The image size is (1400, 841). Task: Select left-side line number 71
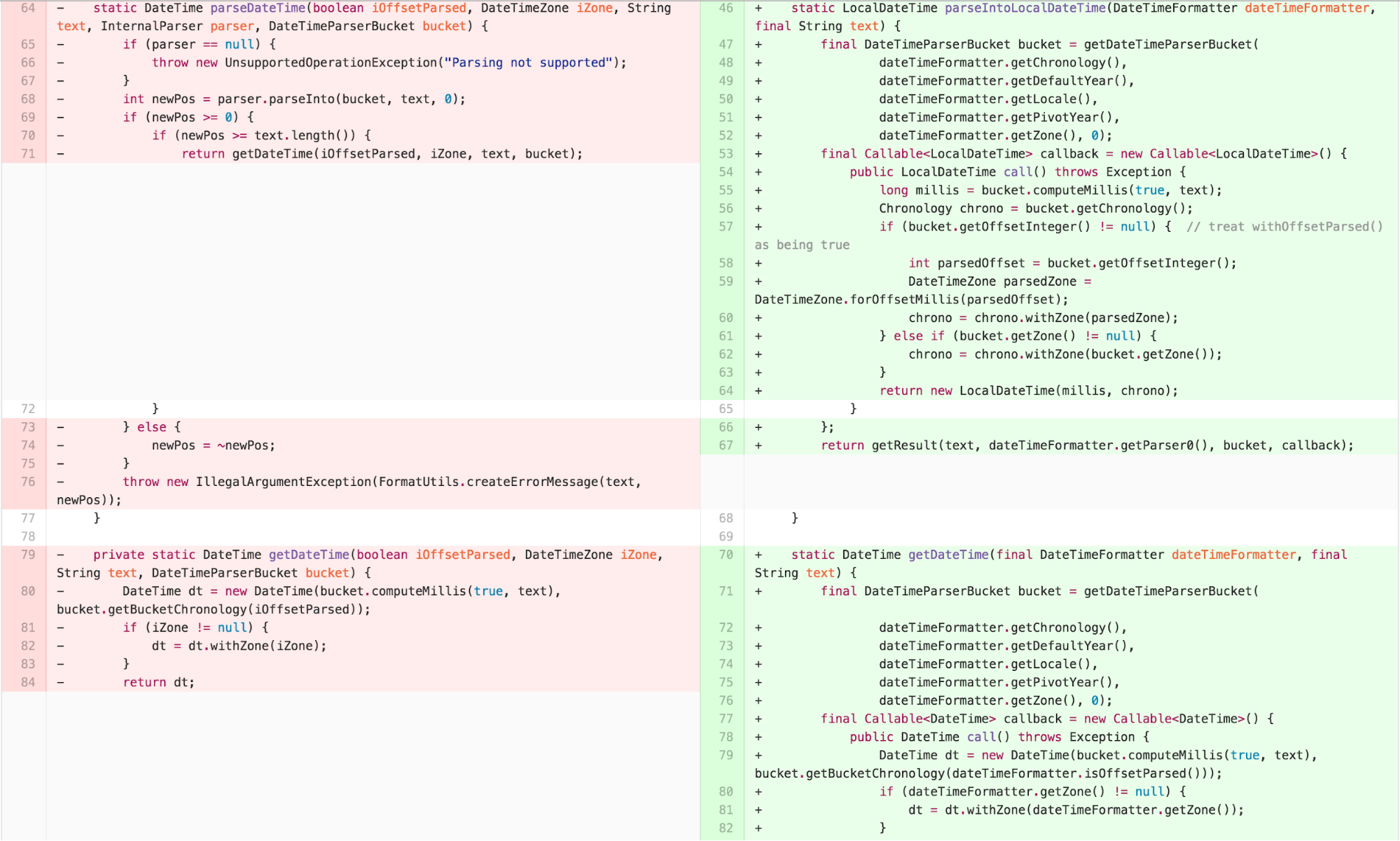click(27, 154)
